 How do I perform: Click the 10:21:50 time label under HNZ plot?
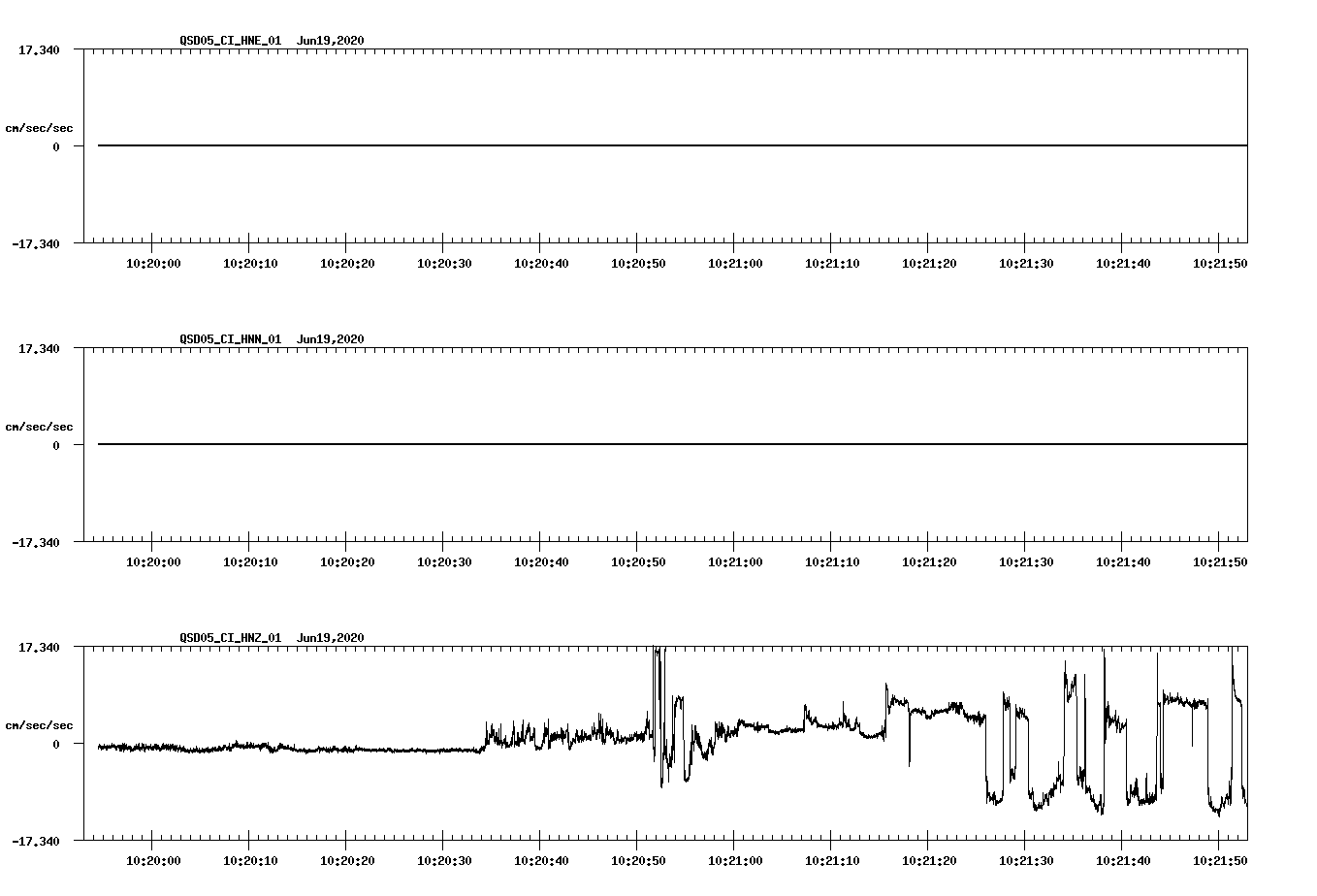click(1220, 861)
